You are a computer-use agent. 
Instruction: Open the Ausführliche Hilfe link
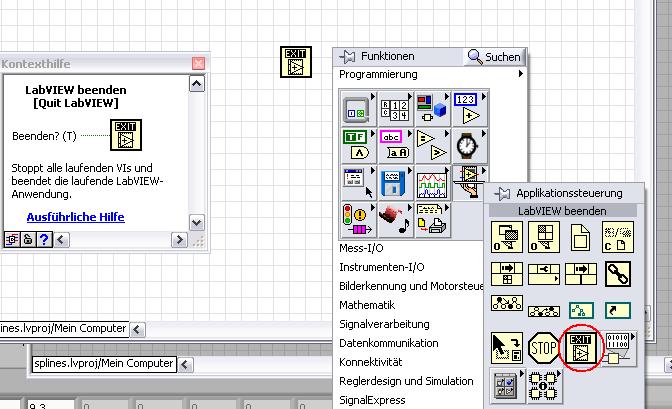pyautogui.click(x=75, y=217)
